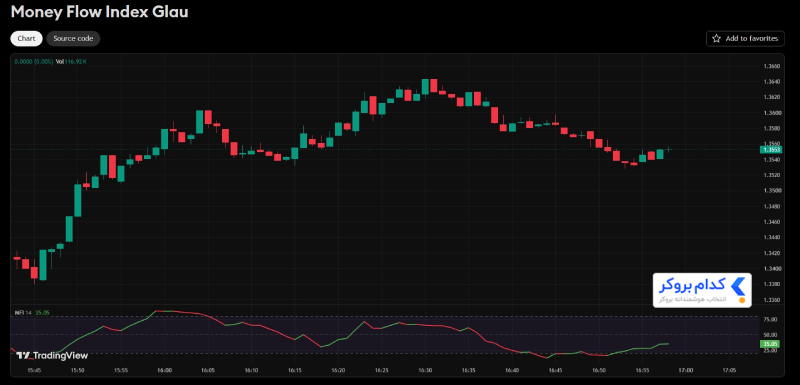Viewport: 800px width, 385px height.
Task: Click the 50.00 MFI scale label
Action: click(x=770, y=335)
